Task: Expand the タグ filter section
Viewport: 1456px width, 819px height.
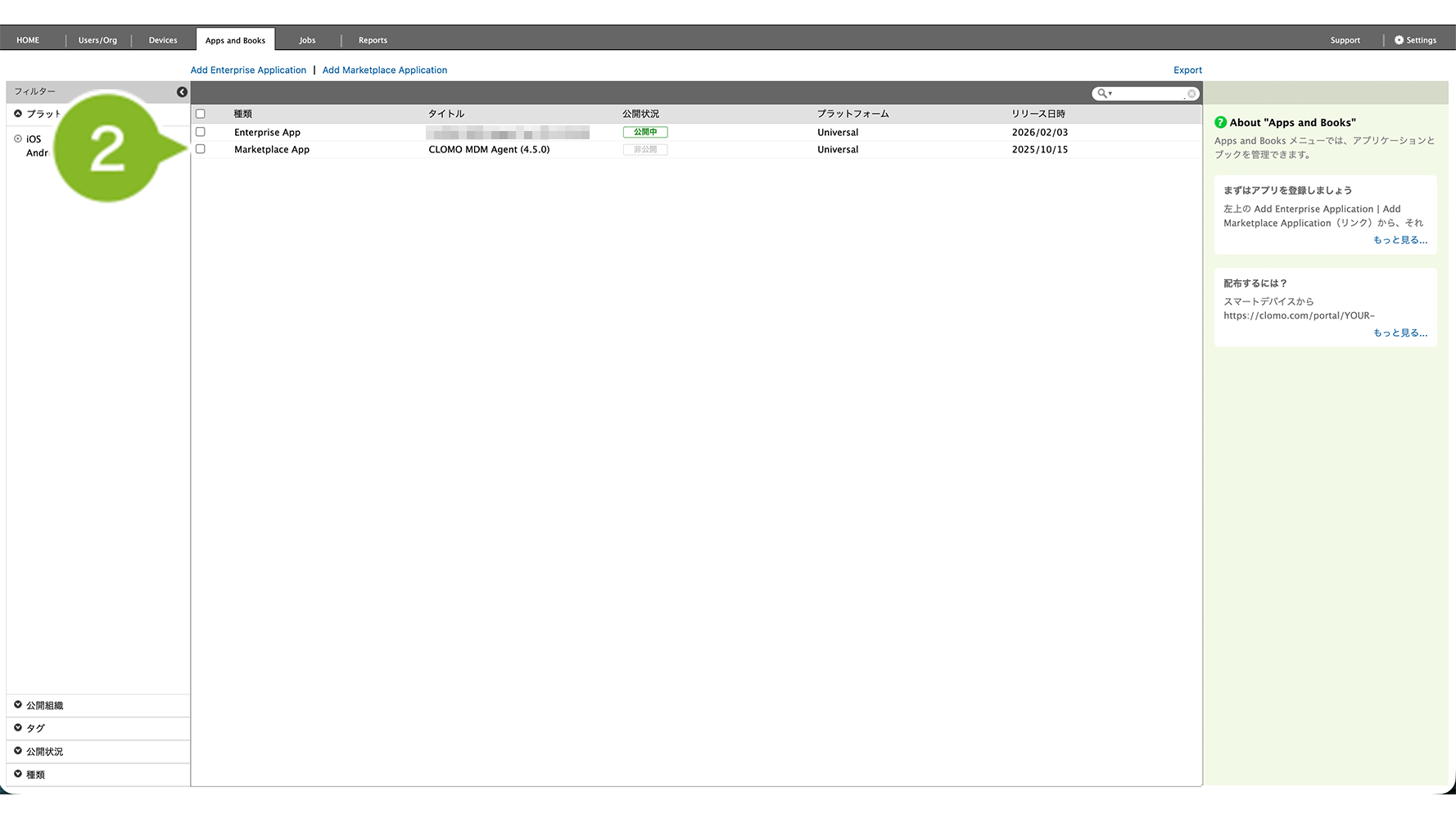Action: pyautogui.click(x=18, y=727)
